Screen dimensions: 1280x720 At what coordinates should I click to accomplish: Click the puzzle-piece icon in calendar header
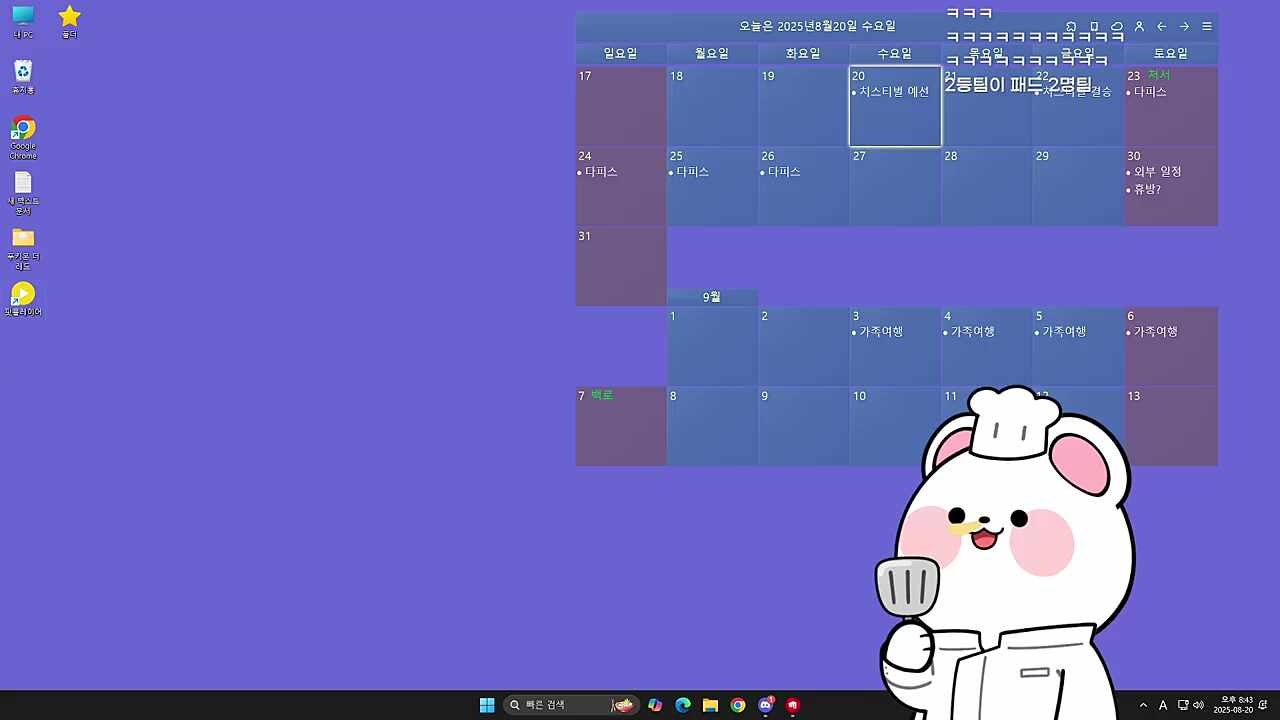pos(1071,27)
